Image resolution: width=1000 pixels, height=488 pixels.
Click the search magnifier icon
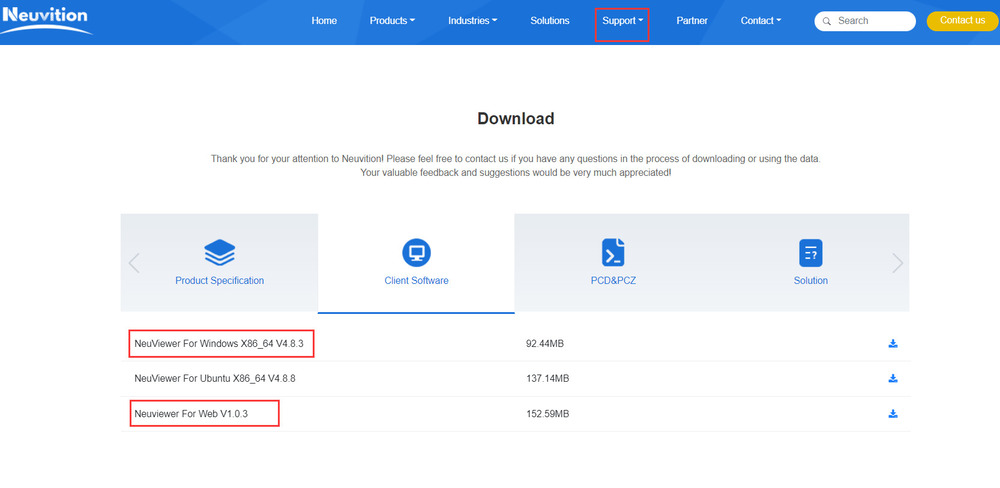click(827, 21)
